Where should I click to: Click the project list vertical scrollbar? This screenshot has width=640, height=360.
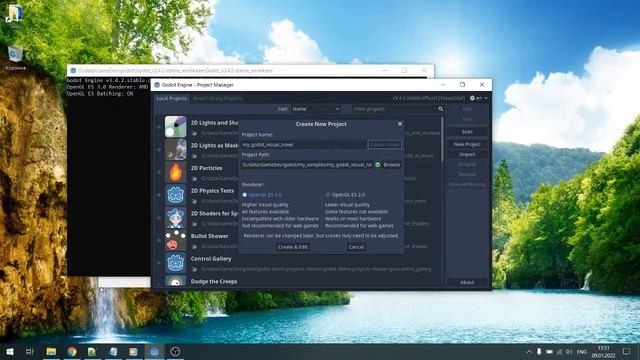coord(442,139)
